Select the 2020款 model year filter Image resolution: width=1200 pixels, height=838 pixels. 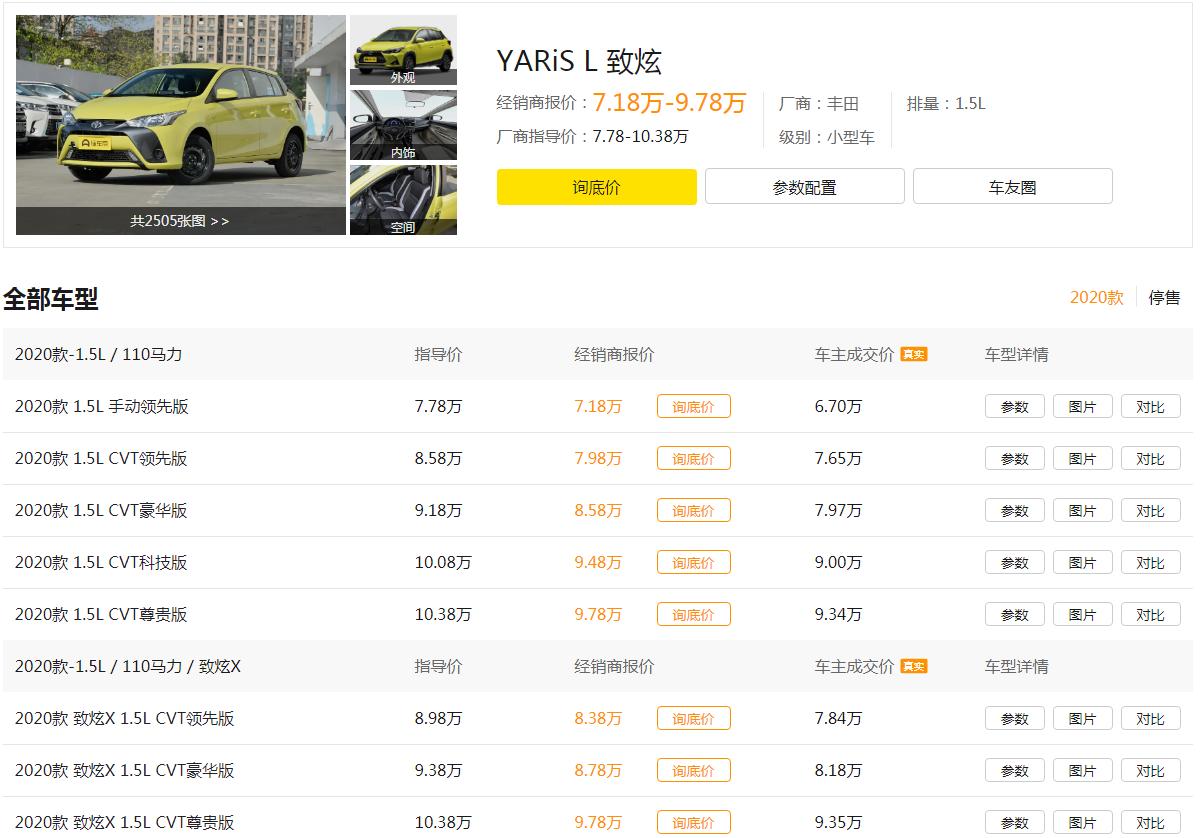coord(1102,298)
